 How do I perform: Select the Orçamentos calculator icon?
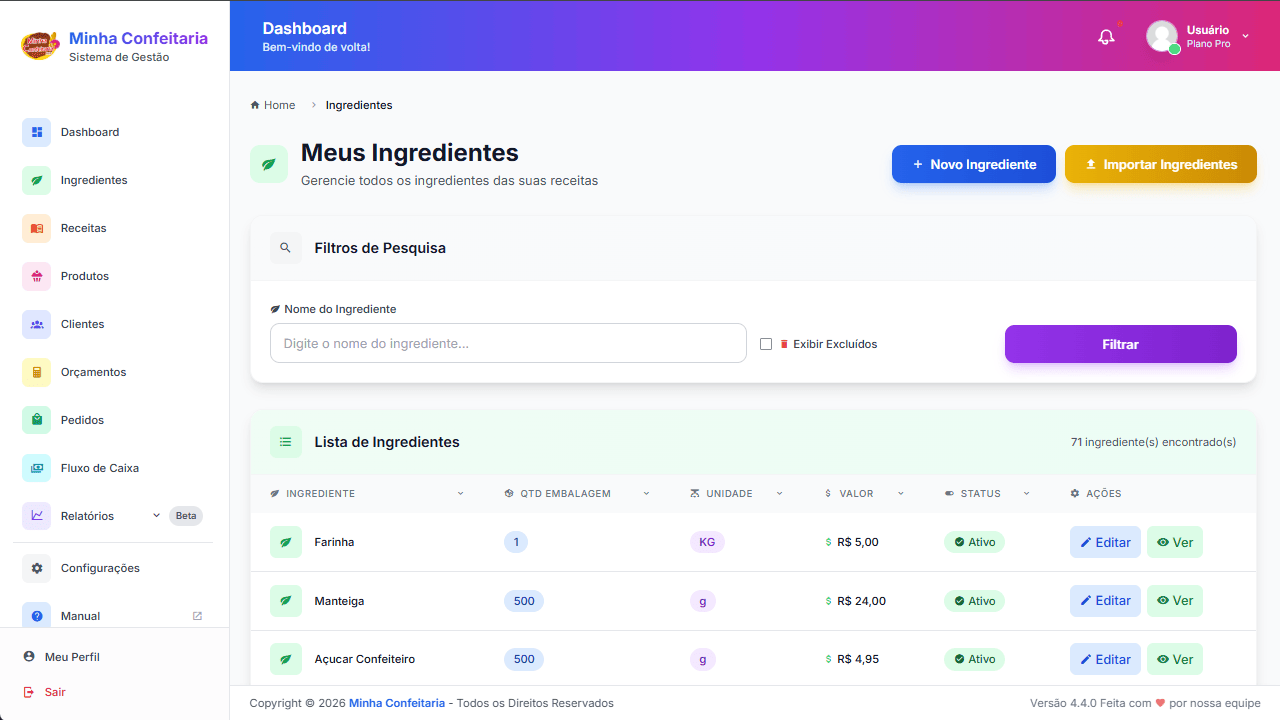(x=37, y=372)
